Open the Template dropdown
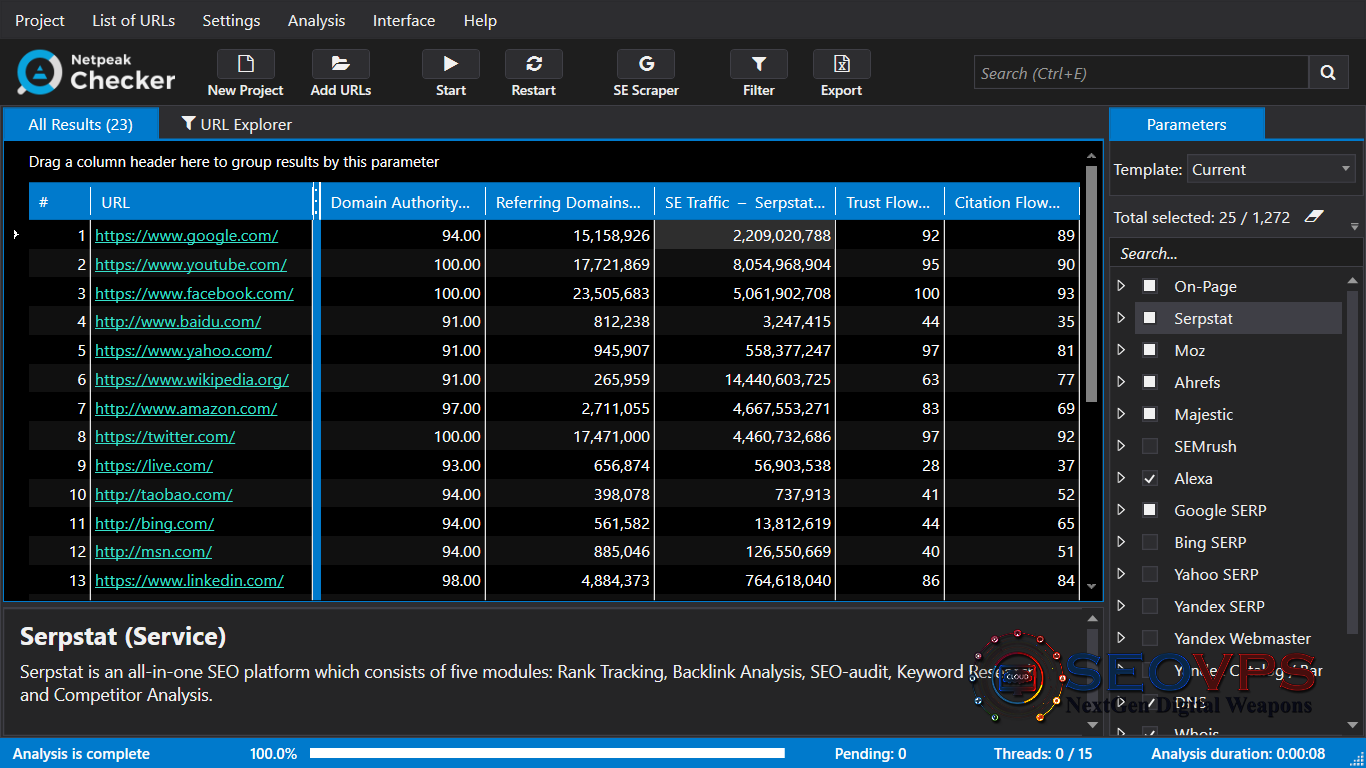This screenshot has width=1366, height=768. (1271, 169)
